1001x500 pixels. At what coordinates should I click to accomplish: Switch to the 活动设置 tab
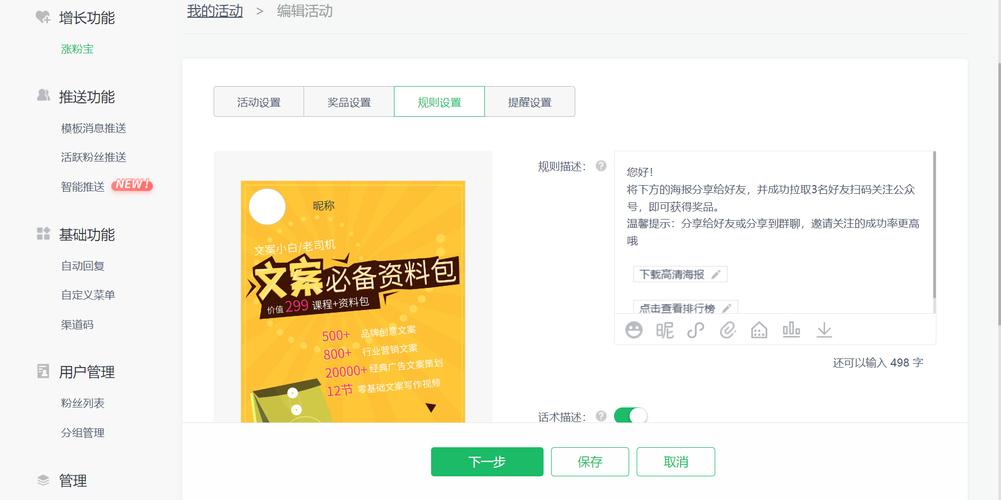pos(259,102)
